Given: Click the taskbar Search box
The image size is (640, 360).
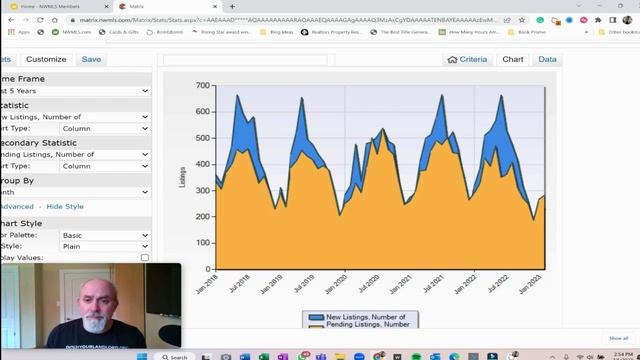Looking at the screenshot, I should point(175,357).
